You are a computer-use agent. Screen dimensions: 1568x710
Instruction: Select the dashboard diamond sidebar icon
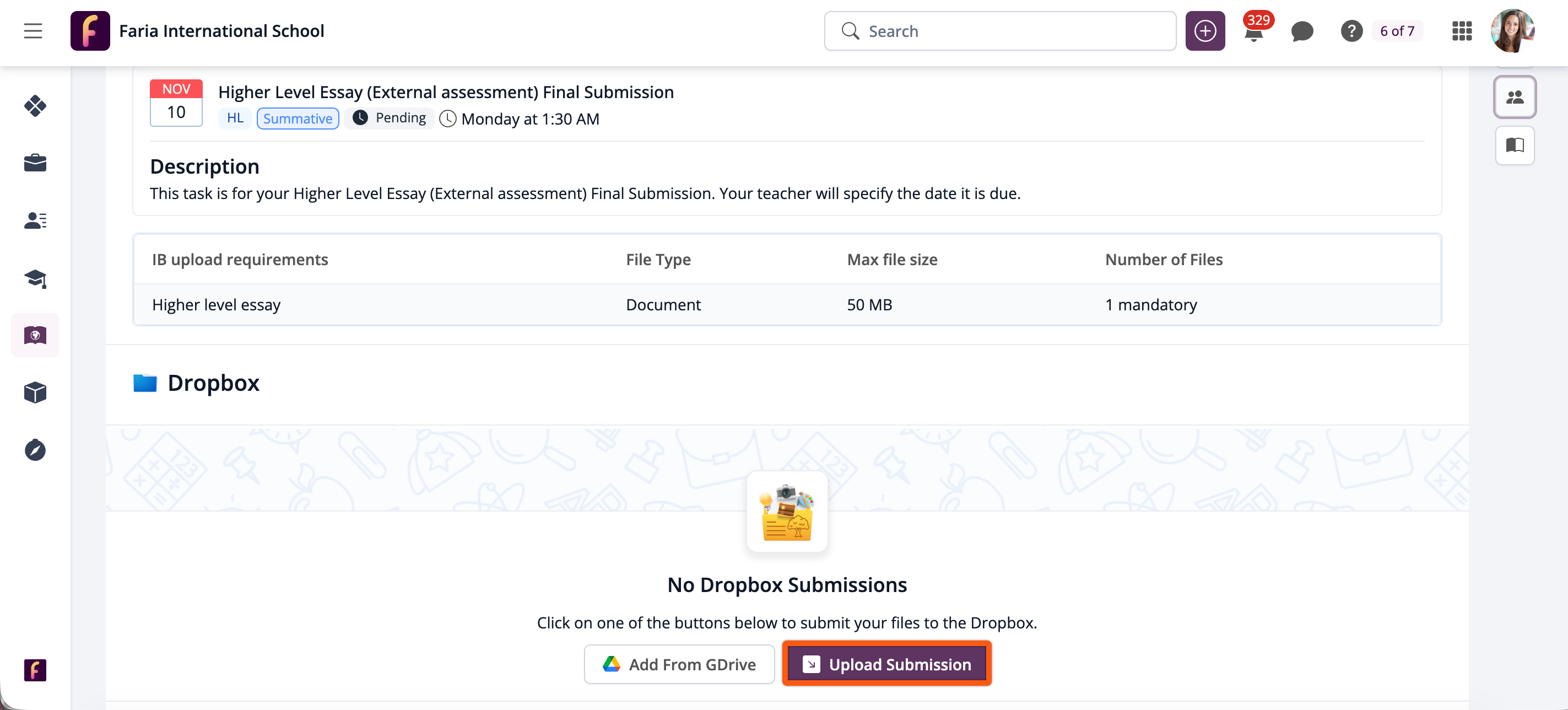[35, 105]
